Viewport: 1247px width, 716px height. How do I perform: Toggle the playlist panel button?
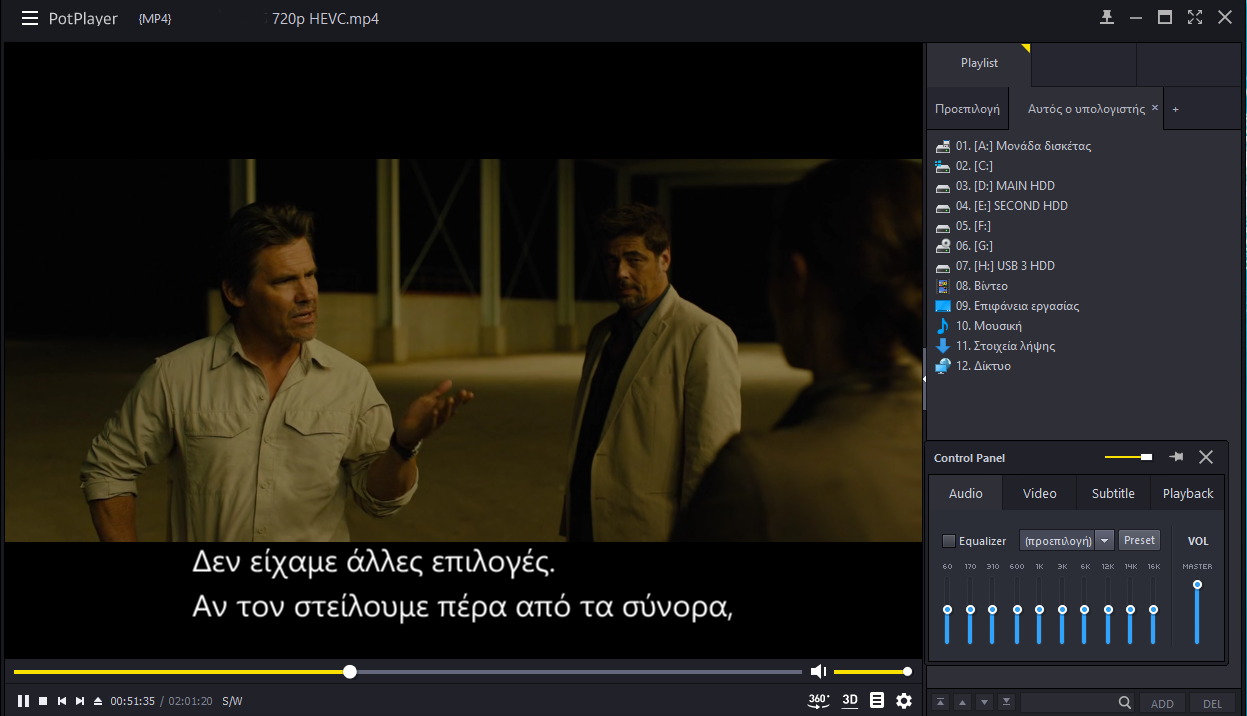[877, 700]
